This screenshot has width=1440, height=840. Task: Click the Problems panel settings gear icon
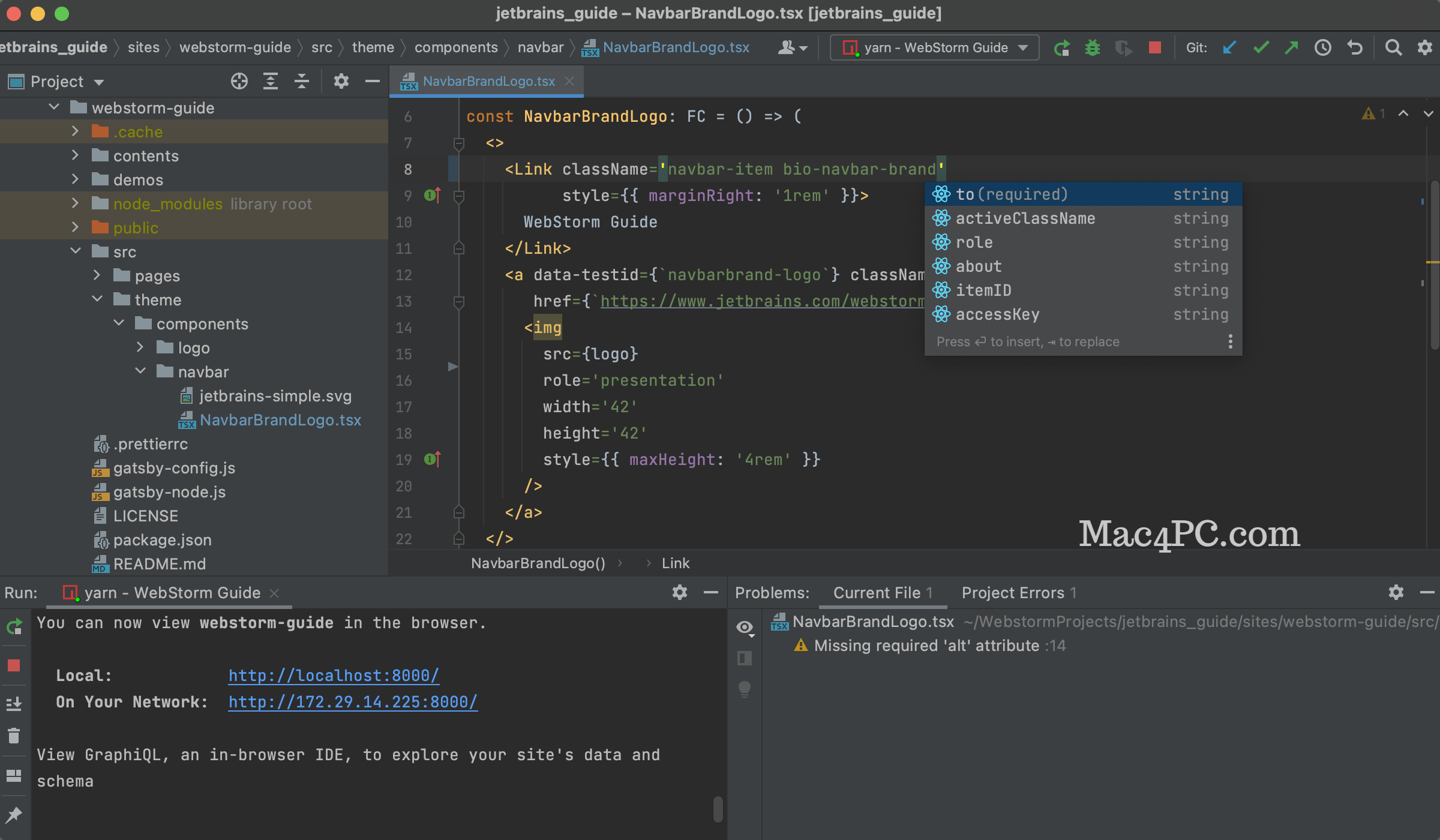[1396, 592]
